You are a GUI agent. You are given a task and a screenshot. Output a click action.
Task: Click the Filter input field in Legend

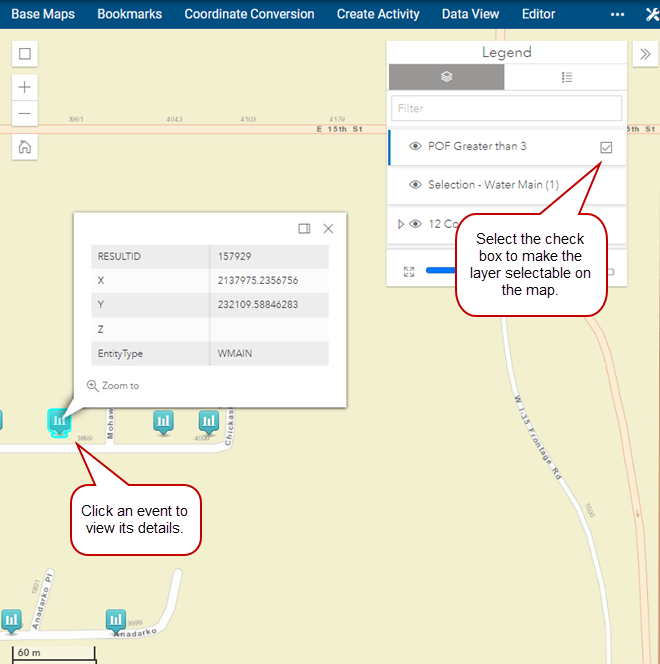507,108
